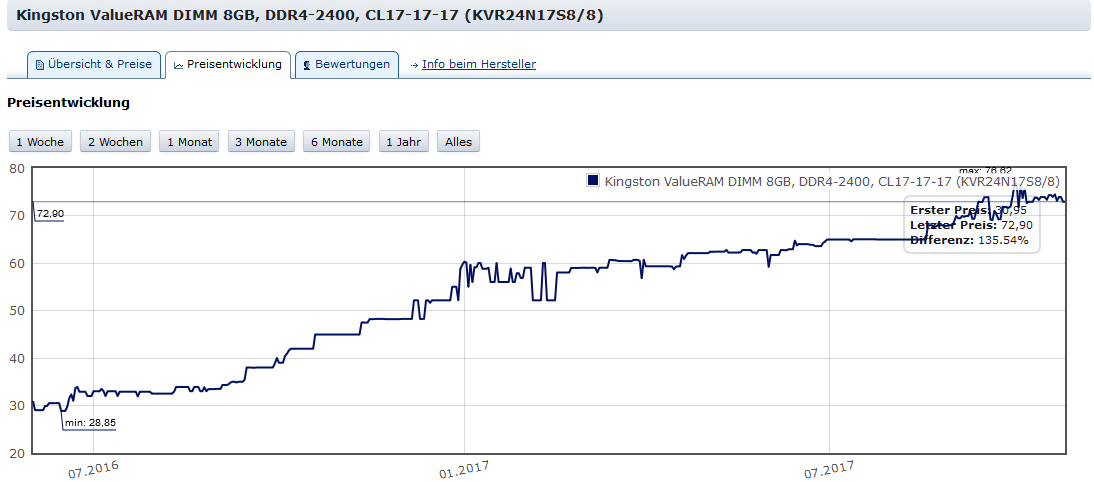Open the Bewertungen tab
The image size is (1094, 482).
[347, 64]
